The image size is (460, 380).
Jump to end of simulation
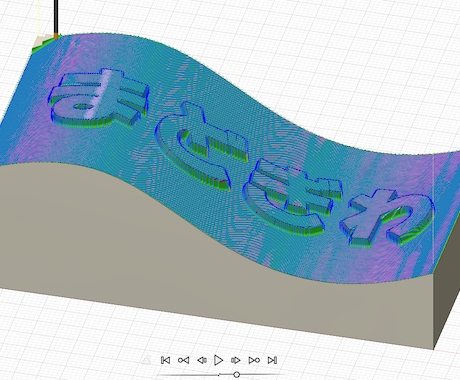coord(272,360)
